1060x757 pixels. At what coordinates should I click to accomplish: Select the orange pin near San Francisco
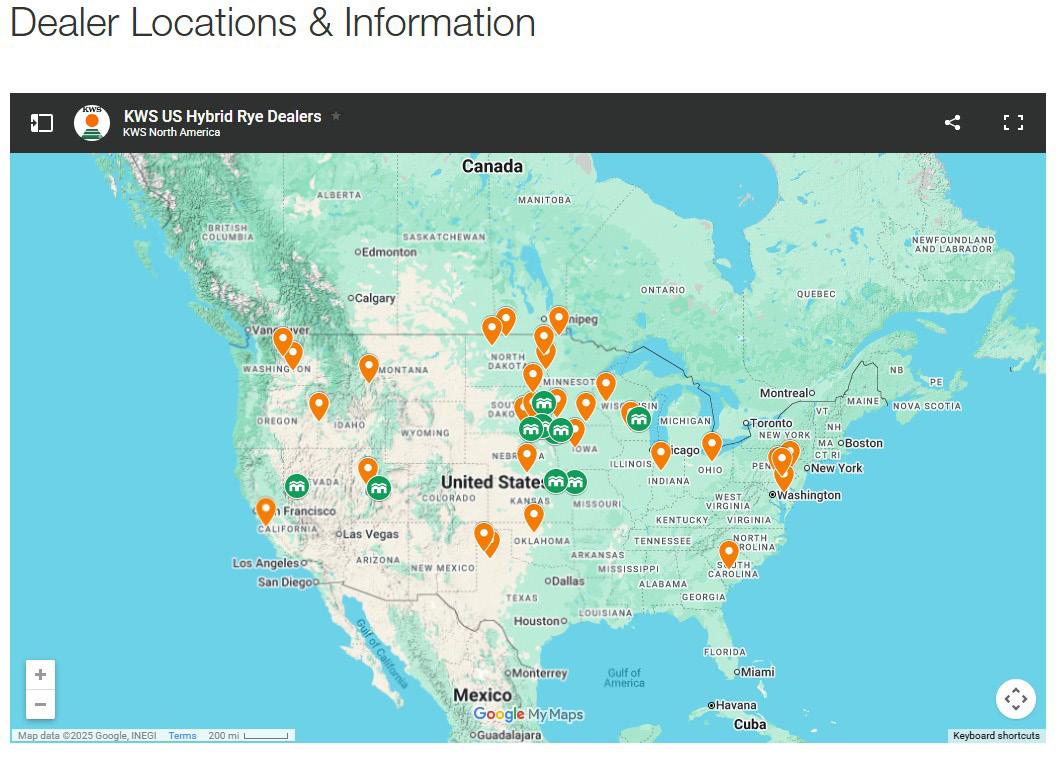pyautogui.click(x=266, y=512)
